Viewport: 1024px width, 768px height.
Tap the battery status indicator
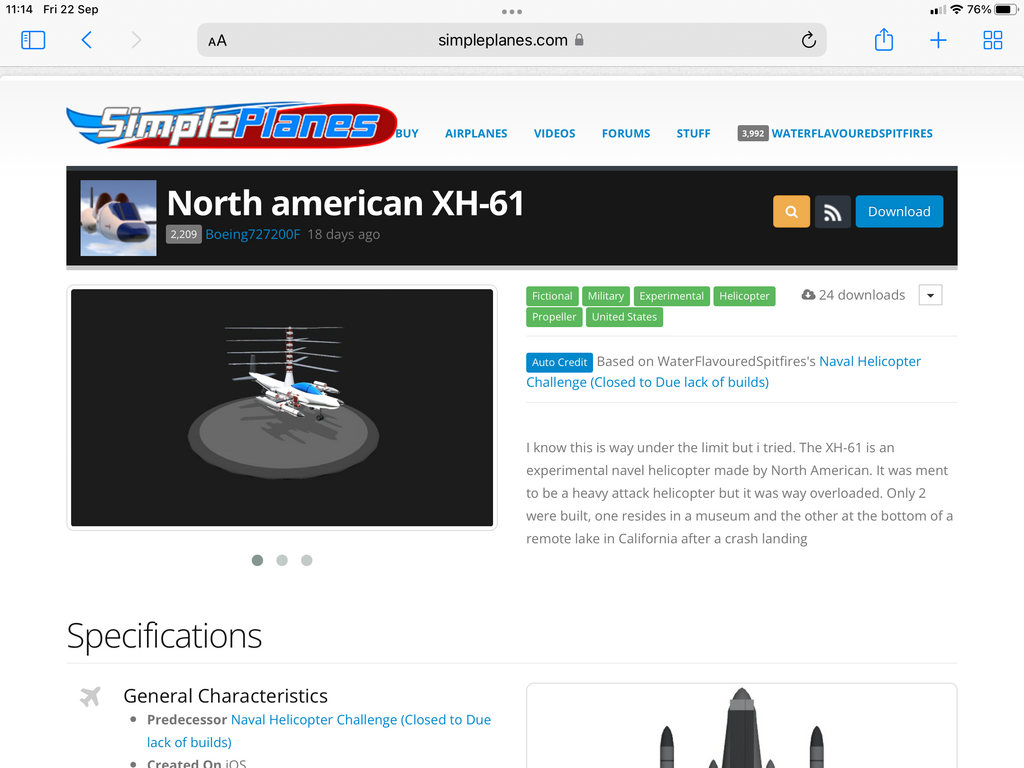(x=1006, y=10)
